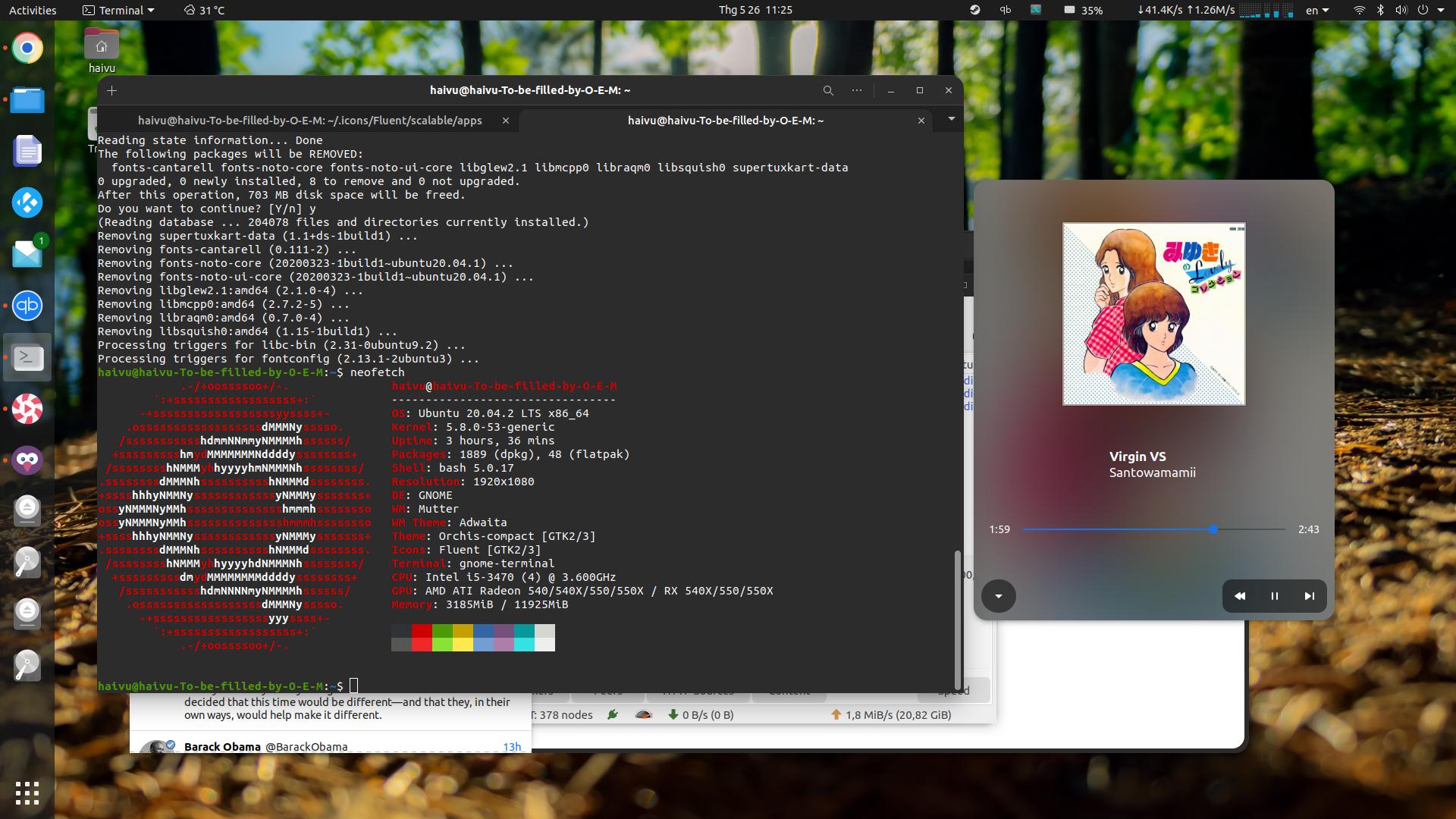The height and width of the screenshot is (819, 1456).
Task: Open the 13h timestamp link on Obama tweet
Action: click(512, 746)
